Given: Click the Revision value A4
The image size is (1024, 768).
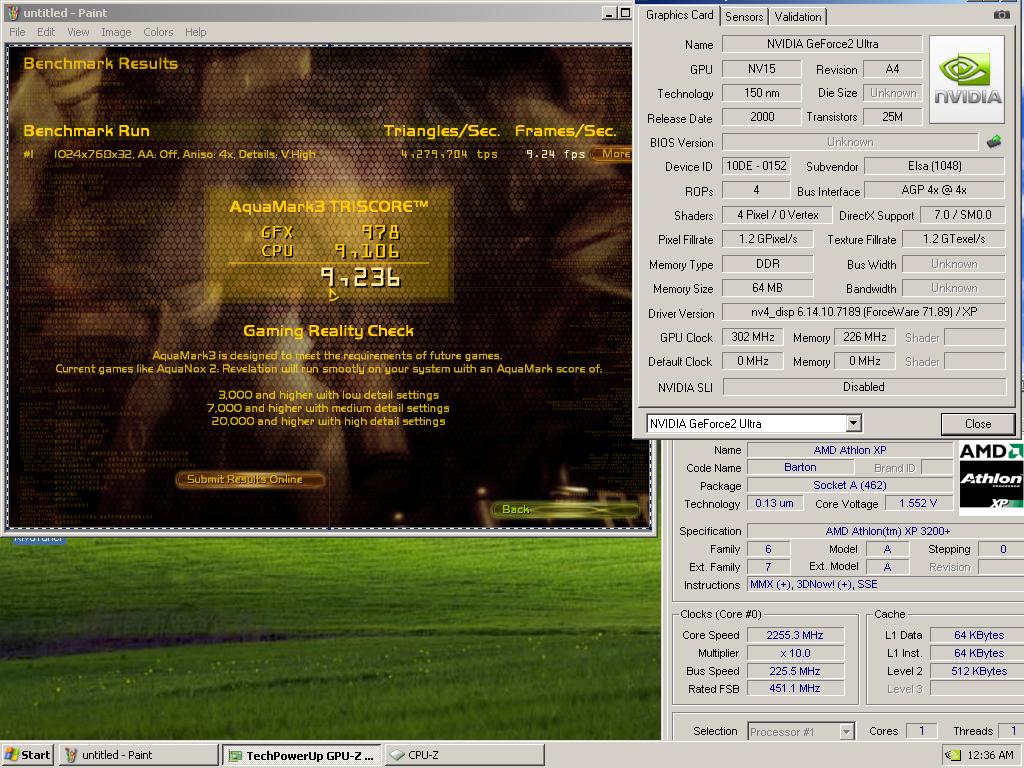Looking at the screenshot, I should pos(892,69).
